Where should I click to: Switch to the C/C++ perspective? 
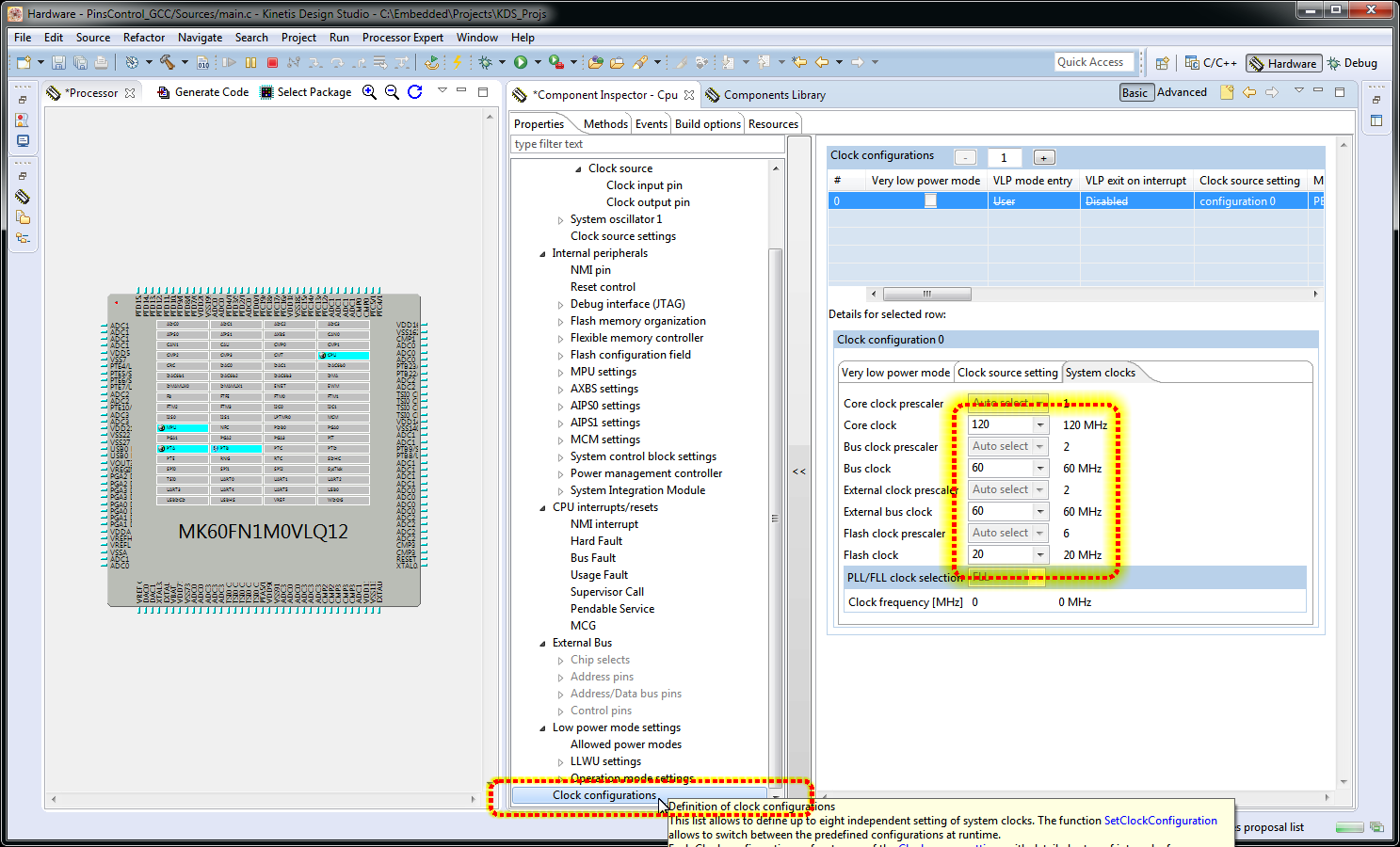tap(1211, 63)
